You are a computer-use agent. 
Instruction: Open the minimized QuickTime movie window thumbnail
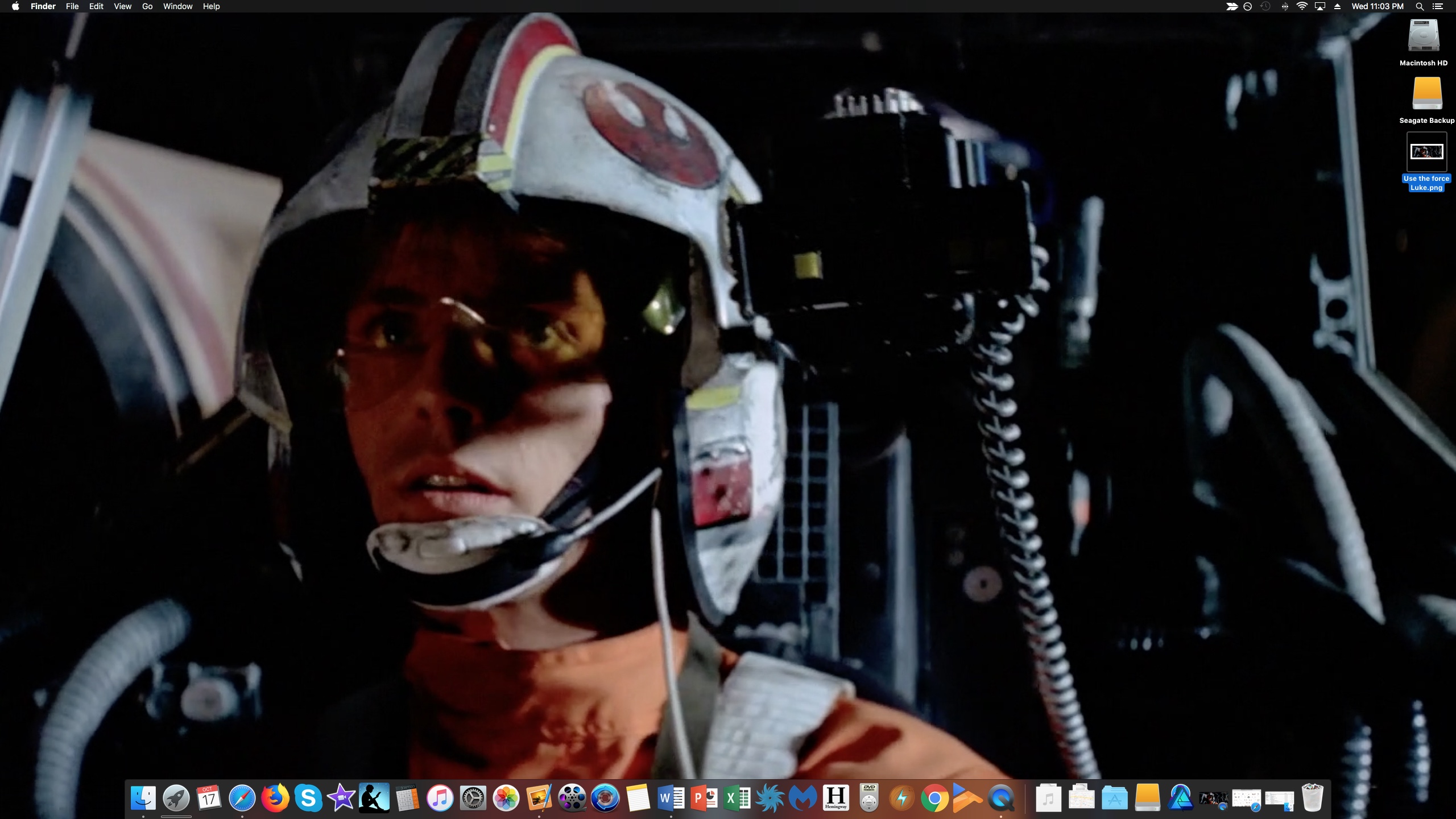(x=1214, y=799)
